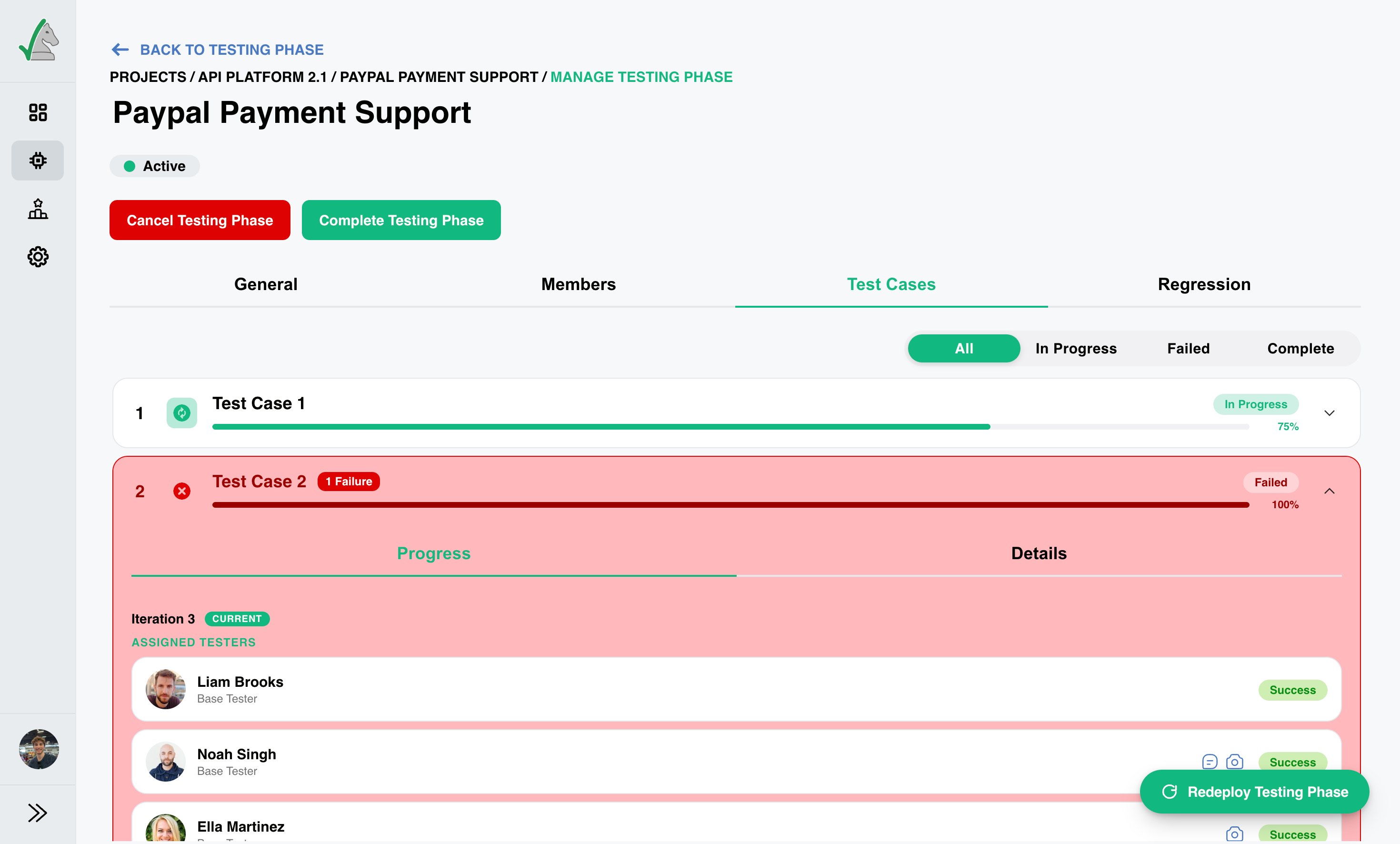
Task: Select the All filter
Action: pyautogui.click(x=964, y=348)
